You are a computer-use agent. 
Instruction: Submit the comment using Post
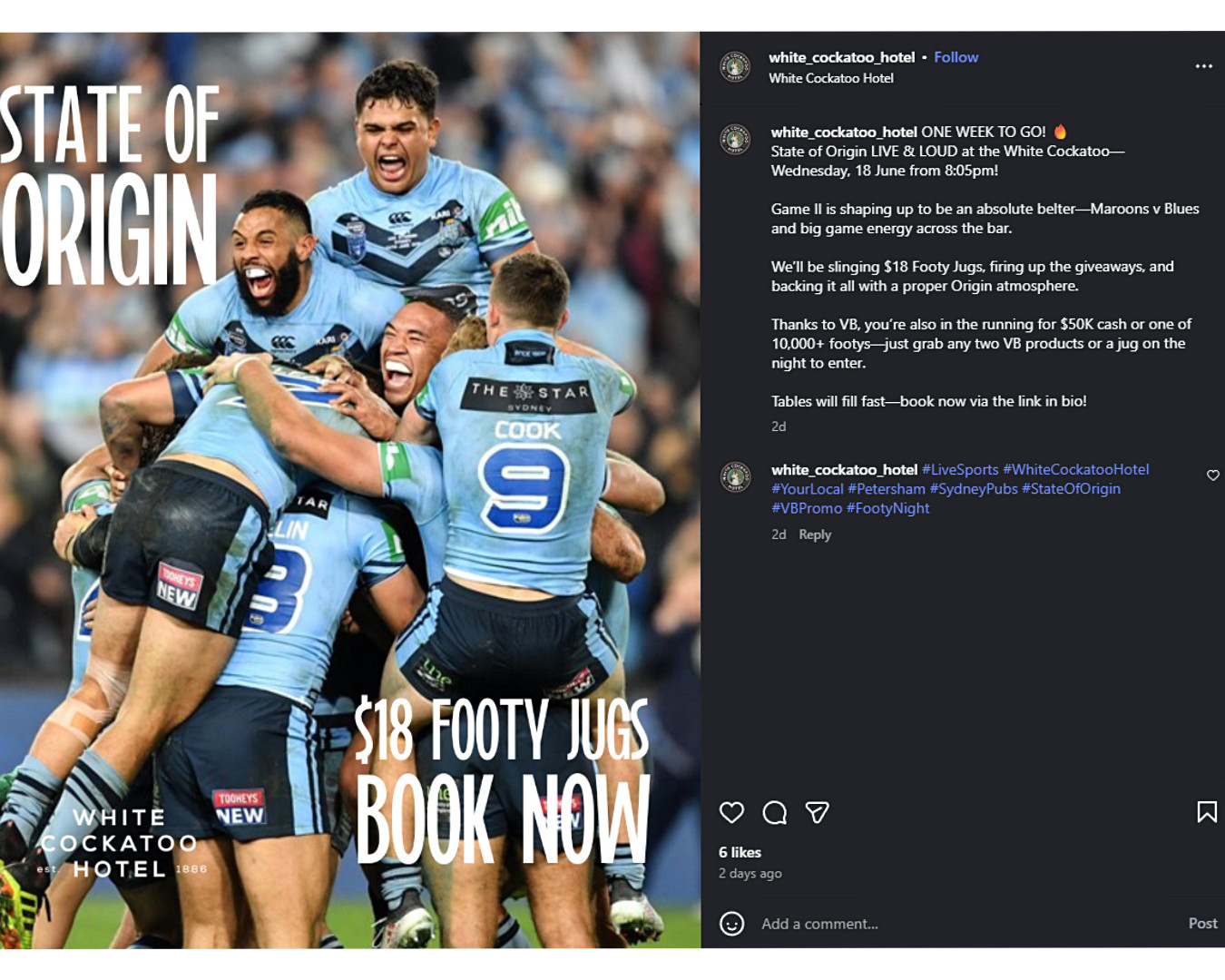tap(1203, 923)
